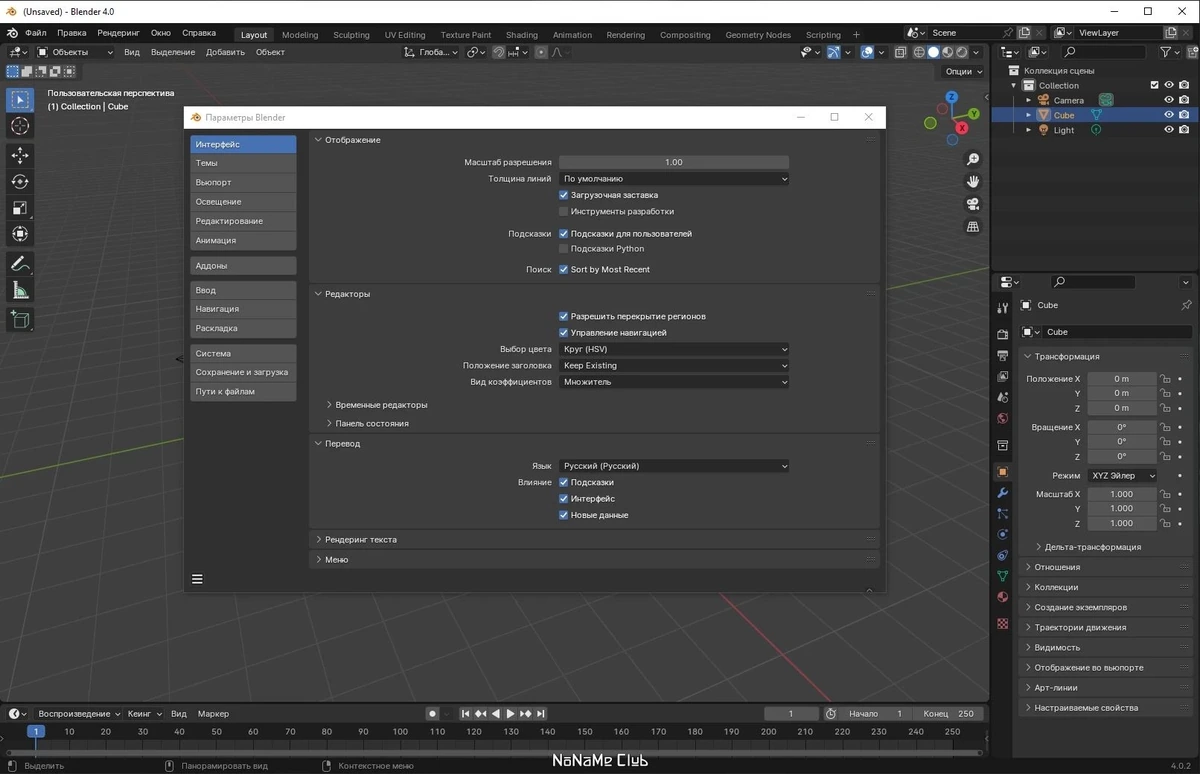Image resolution: width=1200 pixels, height=774 pixels.
Task: Select the Add Cube tool
Action: point(20,320)
